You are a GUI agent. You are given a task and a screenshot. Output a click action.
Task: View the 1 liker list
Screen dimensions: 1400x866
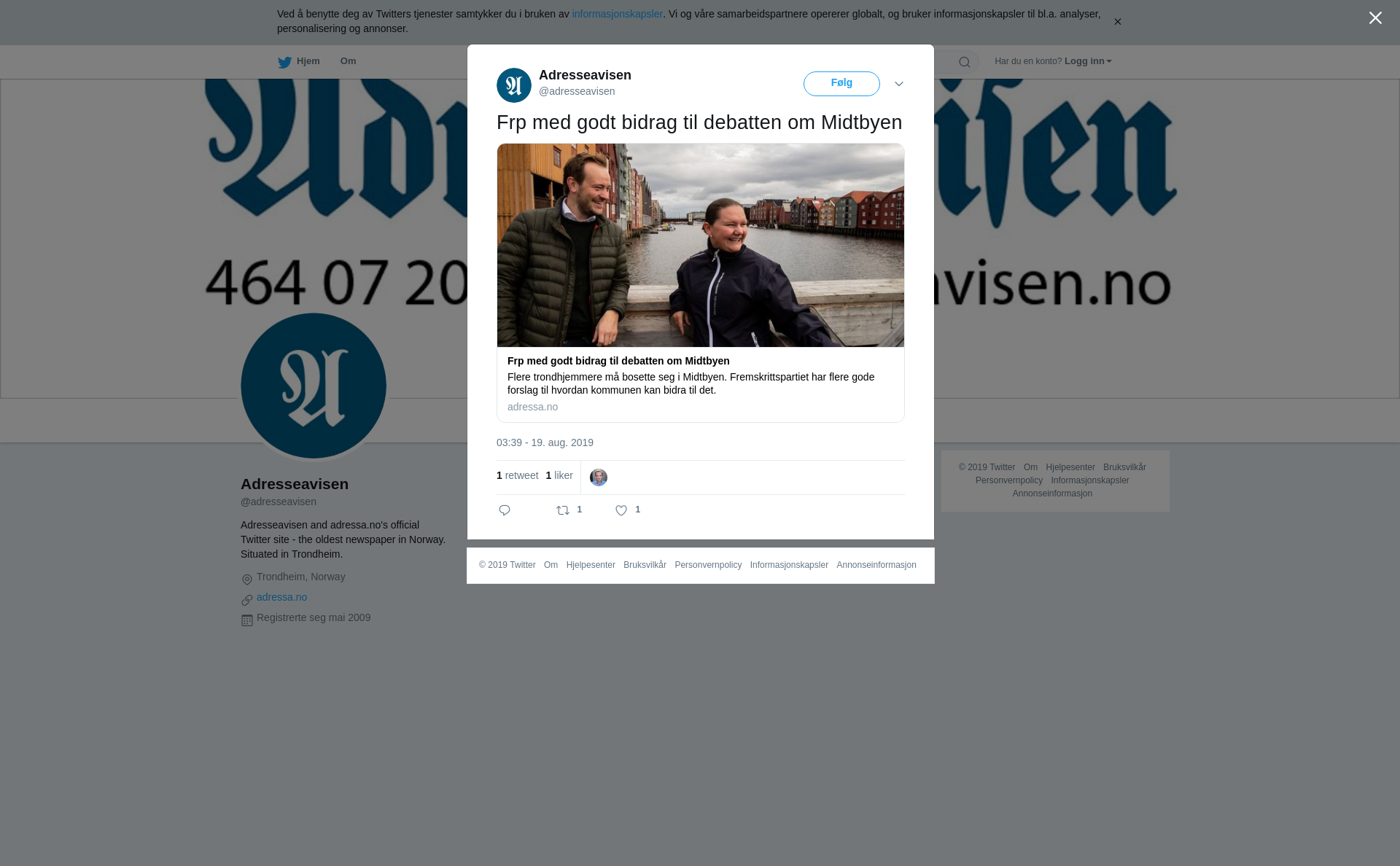tap(559, 475)
